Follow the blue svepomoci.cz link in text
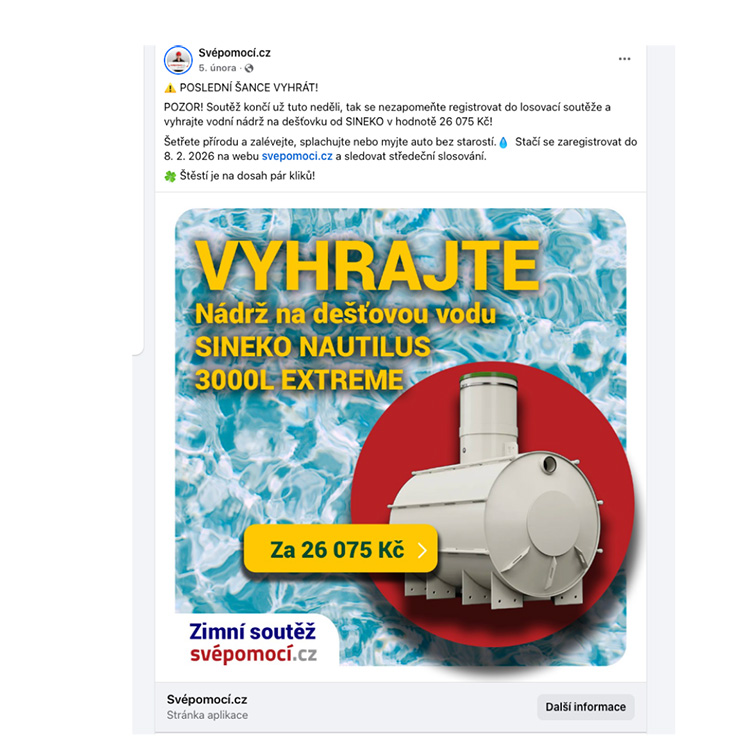 click(297, 156)
